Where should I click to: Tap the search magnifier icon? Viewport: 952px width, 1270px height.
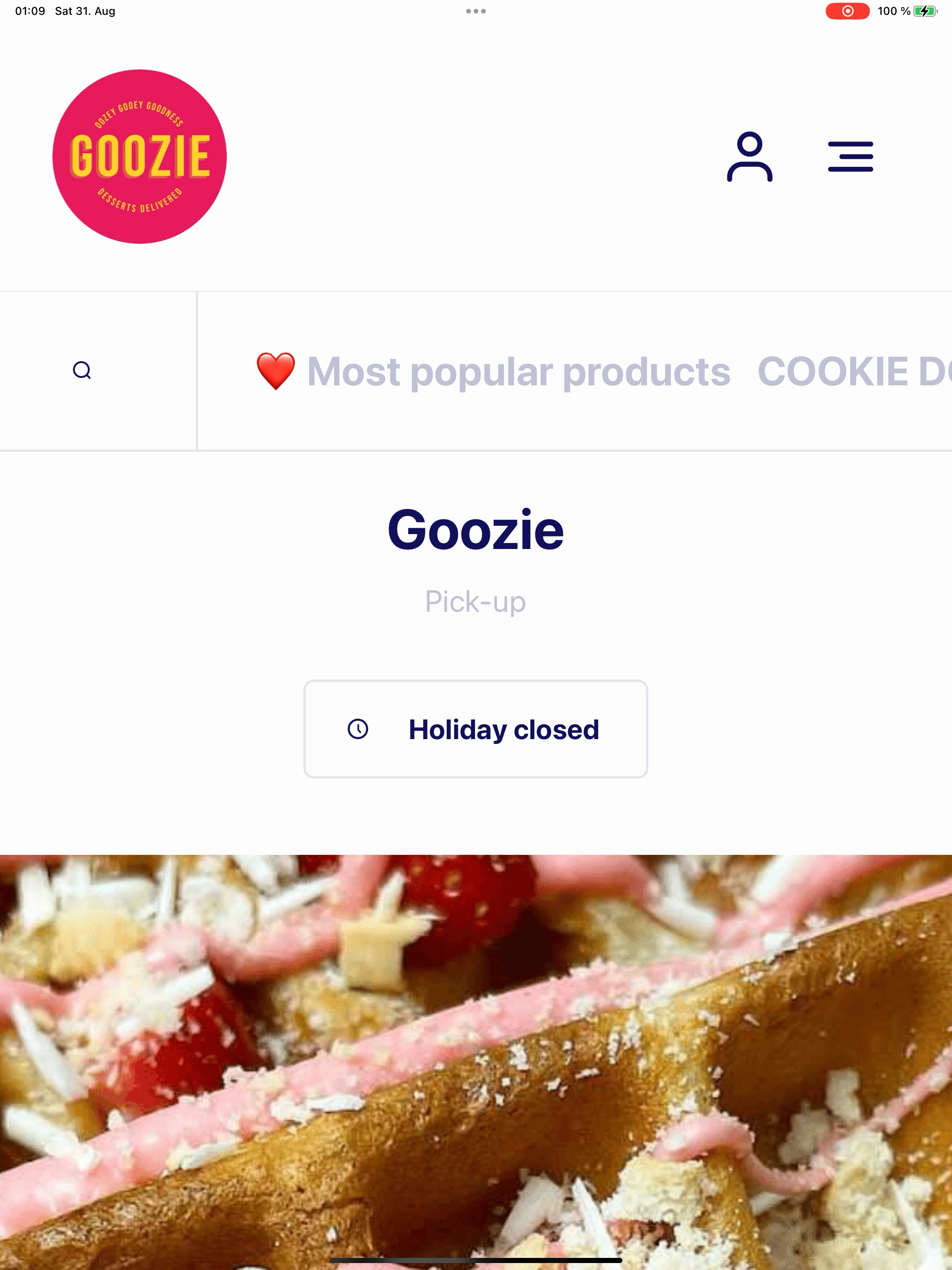tap(82, 370)
